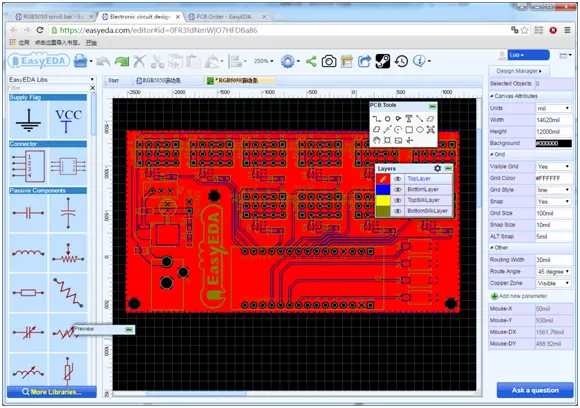This screenshot has height=408, width=580.
Task: Click the Ask a question button
Action: tap(535, 390)
